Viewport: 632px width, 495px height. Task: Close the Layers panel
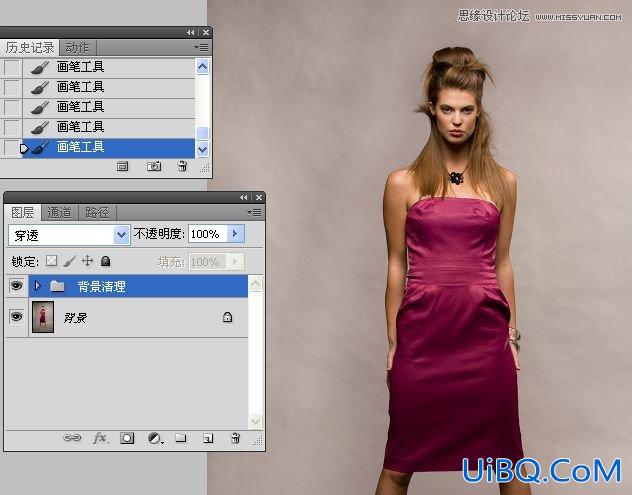(x=259, y=198)
